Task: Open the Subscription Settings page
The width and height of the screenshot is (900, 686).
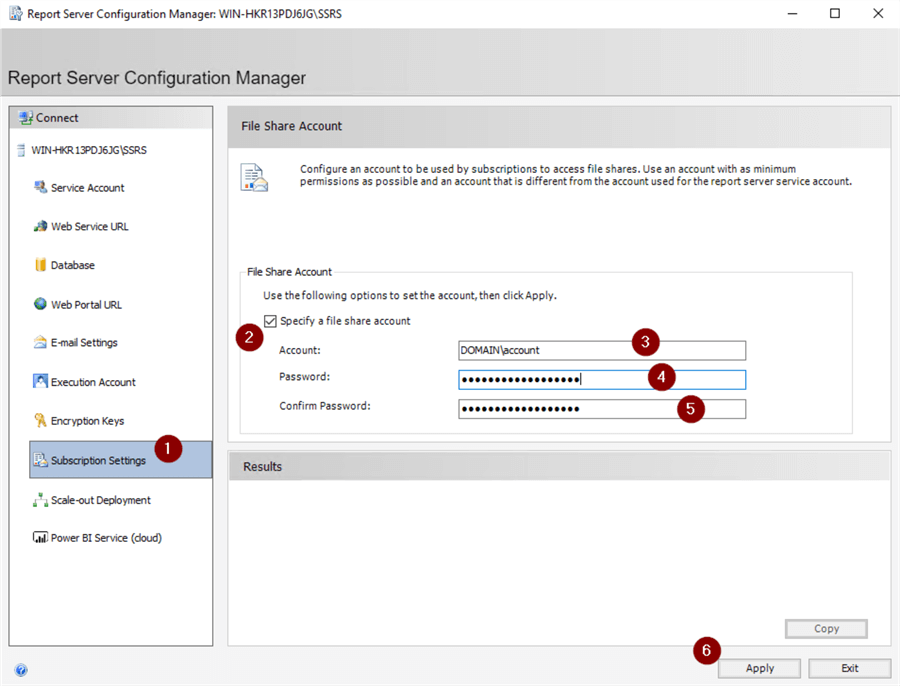Action: point(98,460)
